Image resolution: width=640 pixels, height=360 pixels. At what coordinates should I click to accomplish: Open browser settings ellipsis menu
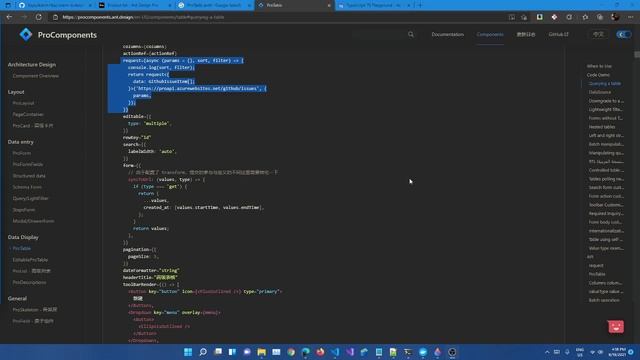click(x=631, y=17)
